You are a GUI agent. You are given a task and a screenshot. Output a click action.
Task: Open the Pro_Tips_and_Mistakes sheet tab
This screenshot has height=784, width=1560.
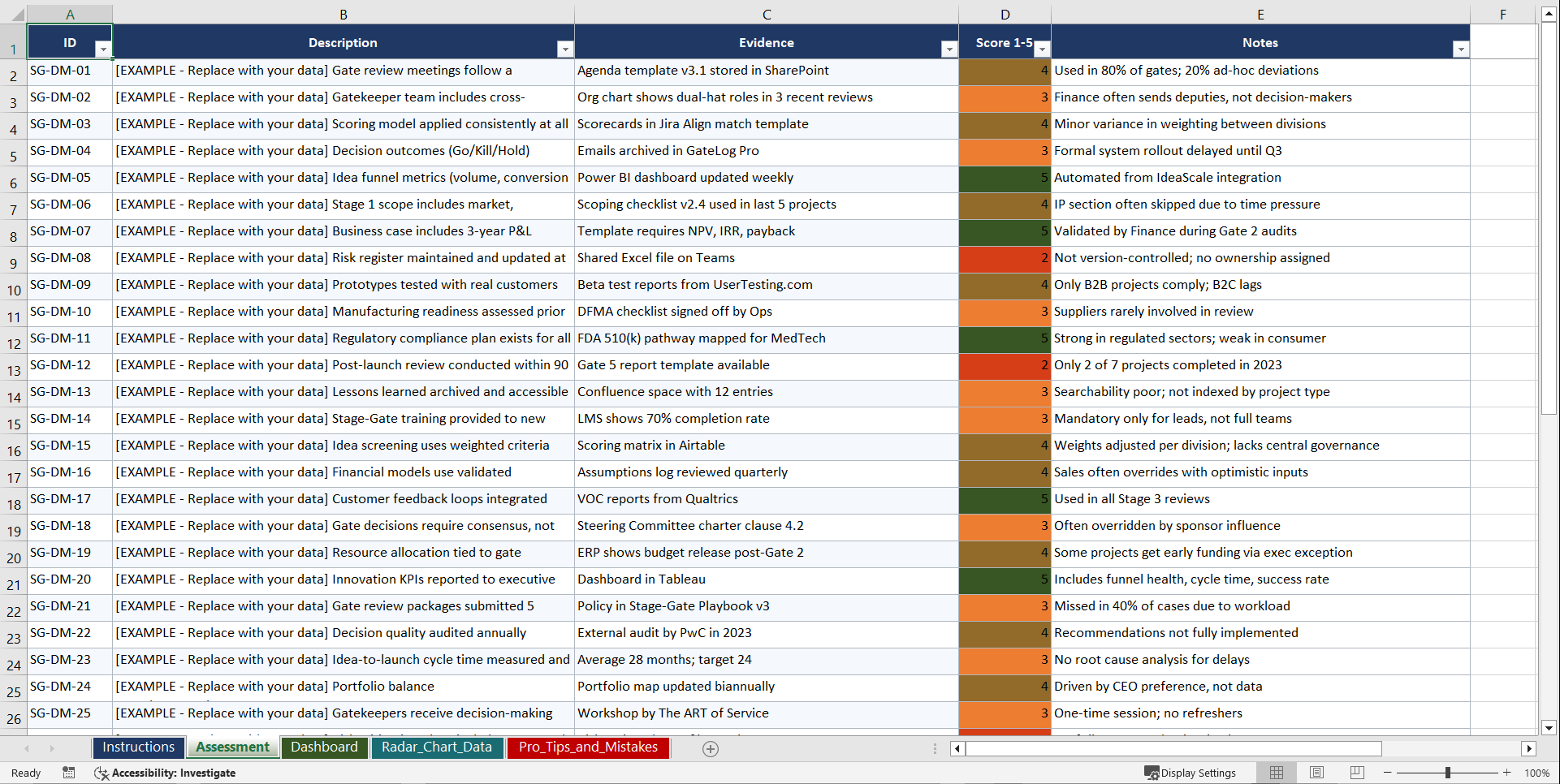tap(588, 747)
